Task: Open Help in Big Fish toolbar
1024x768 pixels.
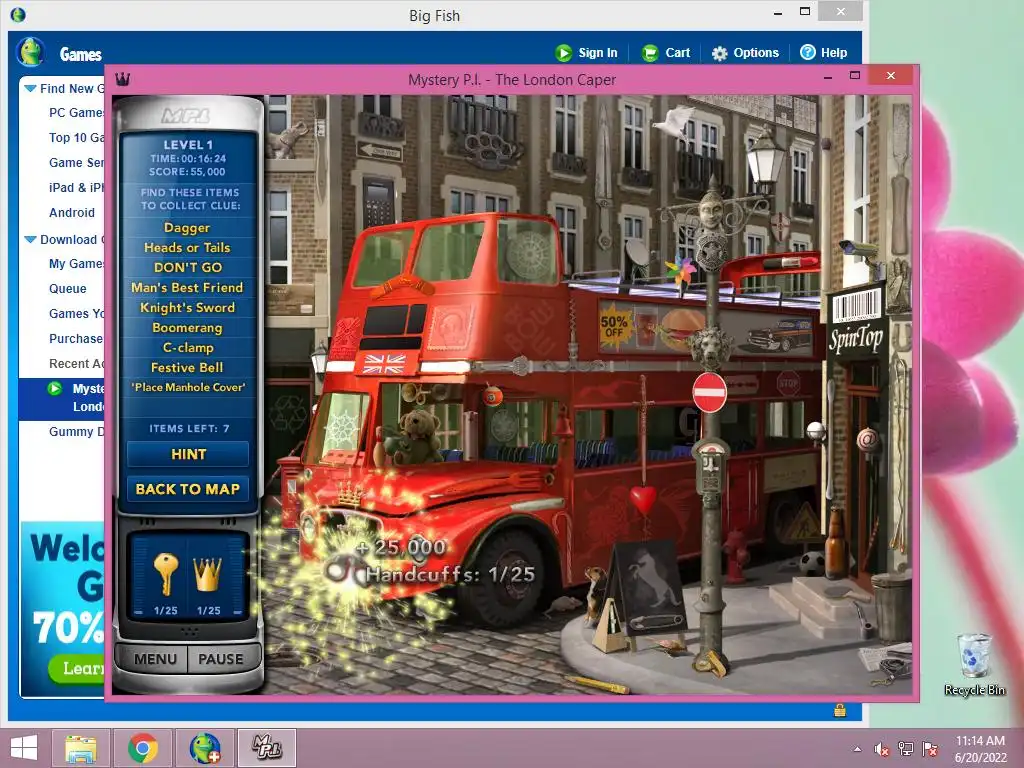Action: 824,53
